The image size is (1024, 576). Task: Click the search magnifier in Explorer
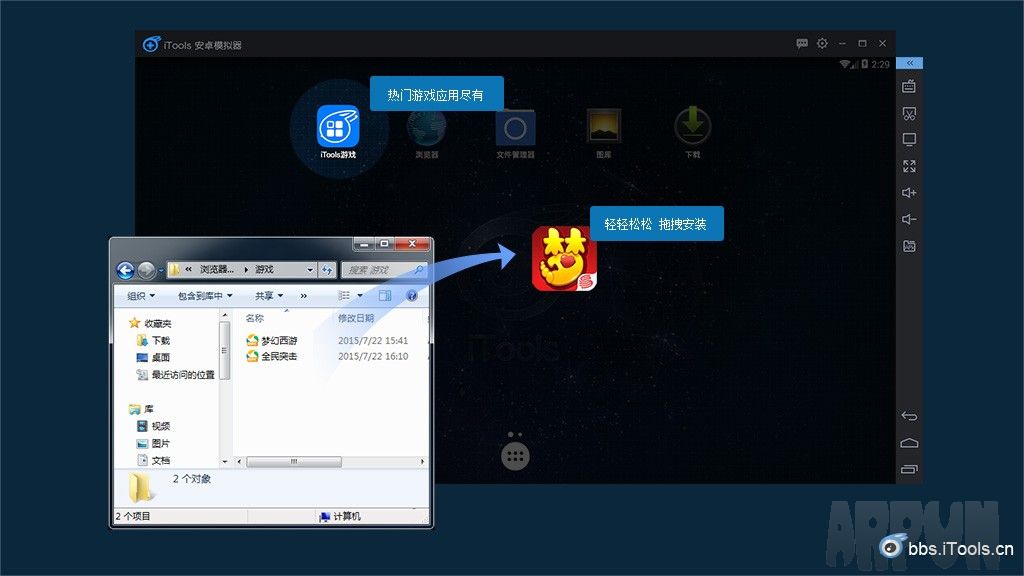tap(419, 269)
